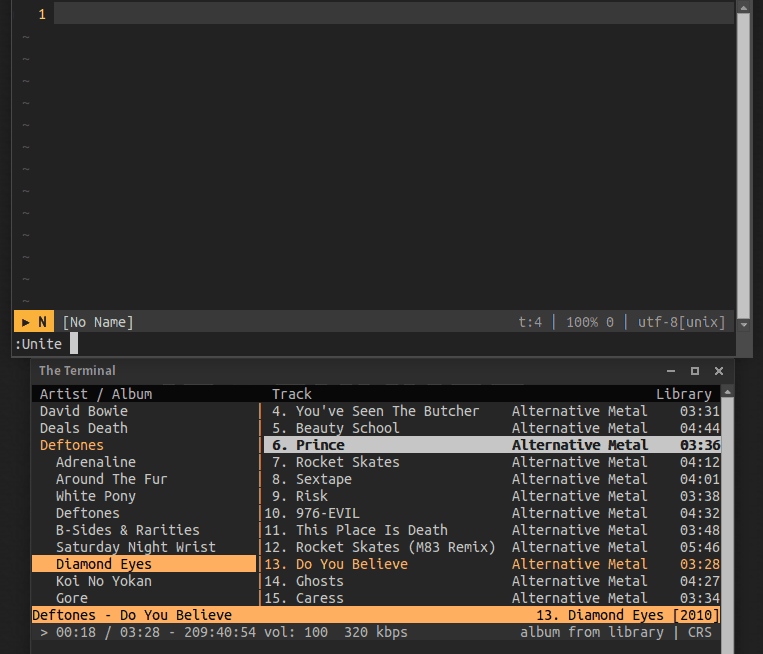
Task: Click the Track column header
Action: pos(291,394)
